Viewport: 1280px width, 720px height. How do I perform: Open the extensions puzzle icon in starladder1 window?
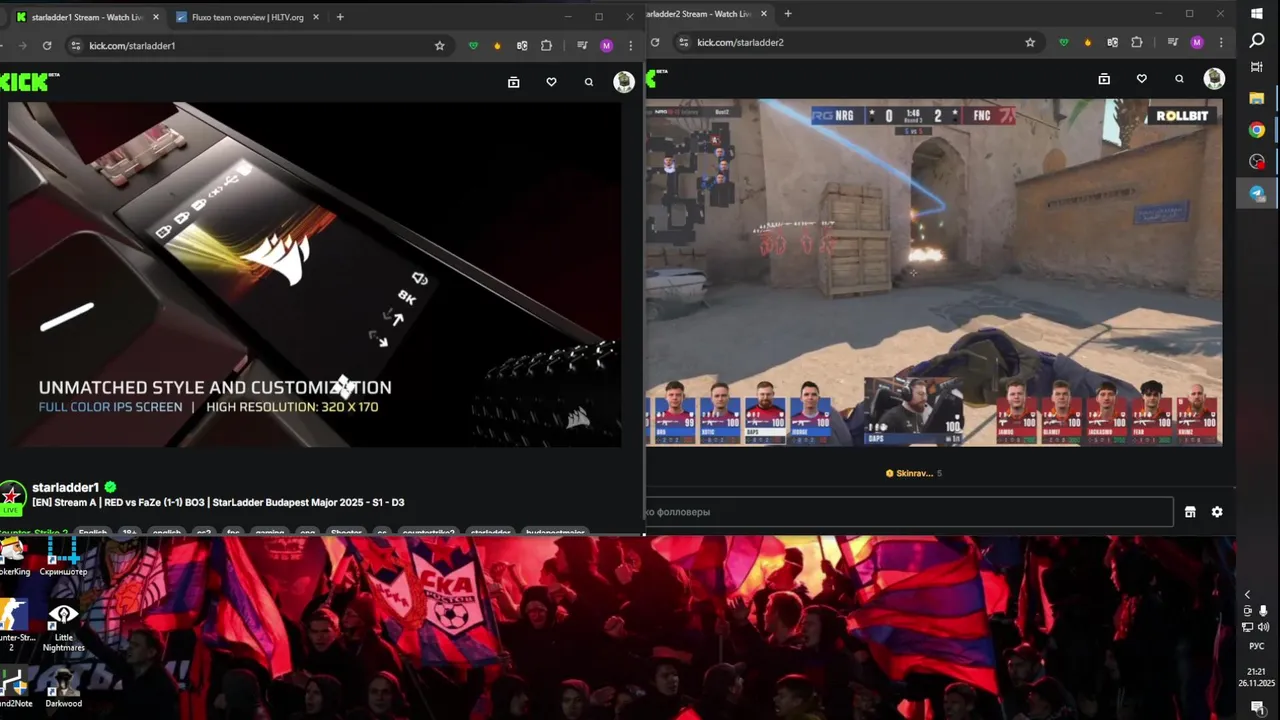tap(546, 45)
